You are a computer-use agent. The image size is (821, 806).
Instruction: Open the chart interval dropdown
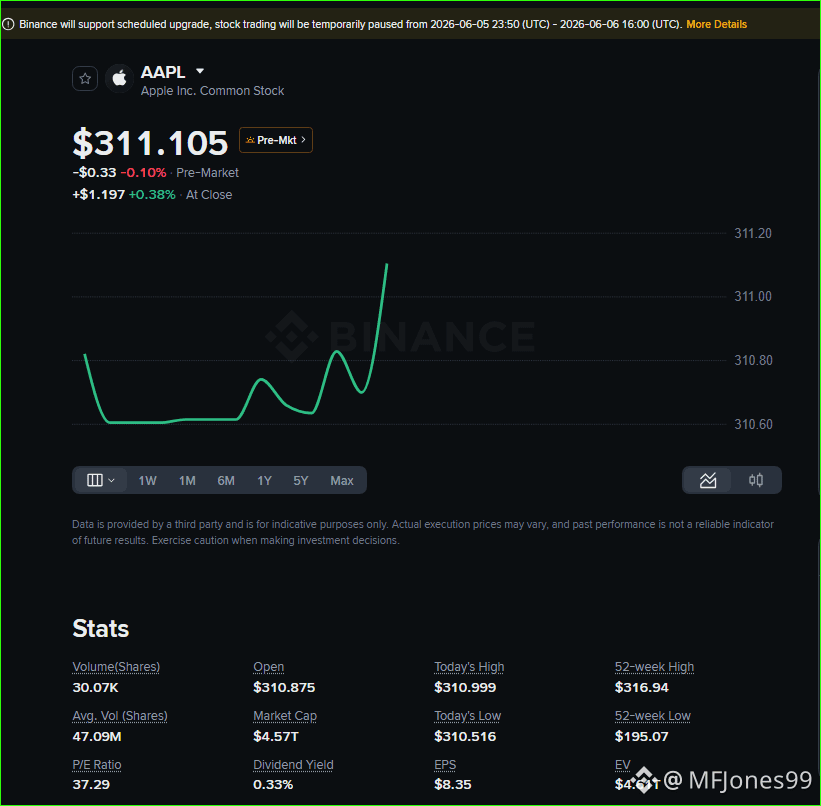coord(101,480)
